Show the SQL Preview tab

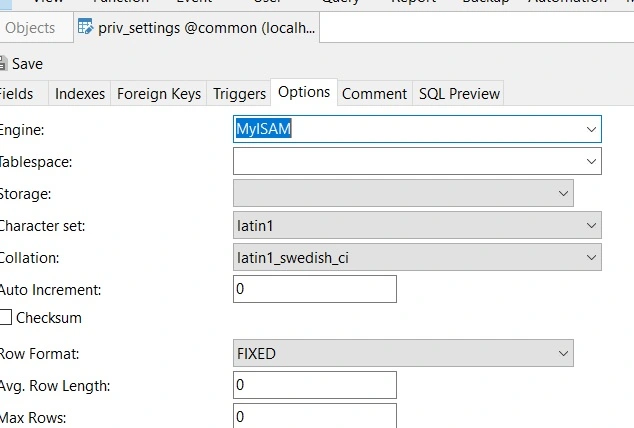(x=459, y=94)
